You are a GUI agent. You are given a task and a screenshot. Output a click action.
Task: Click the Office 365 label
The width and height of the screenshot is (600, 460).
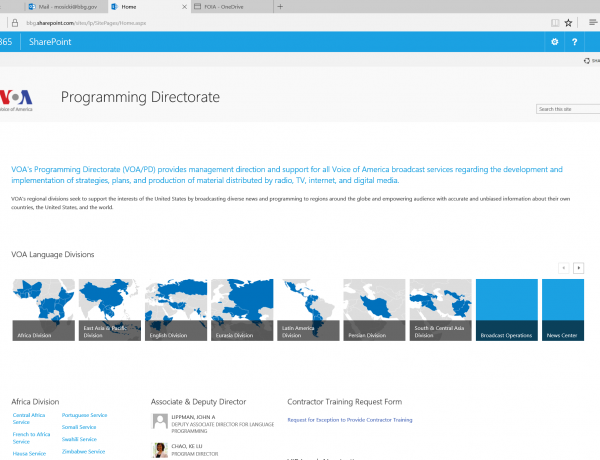(x=6, y=42)
